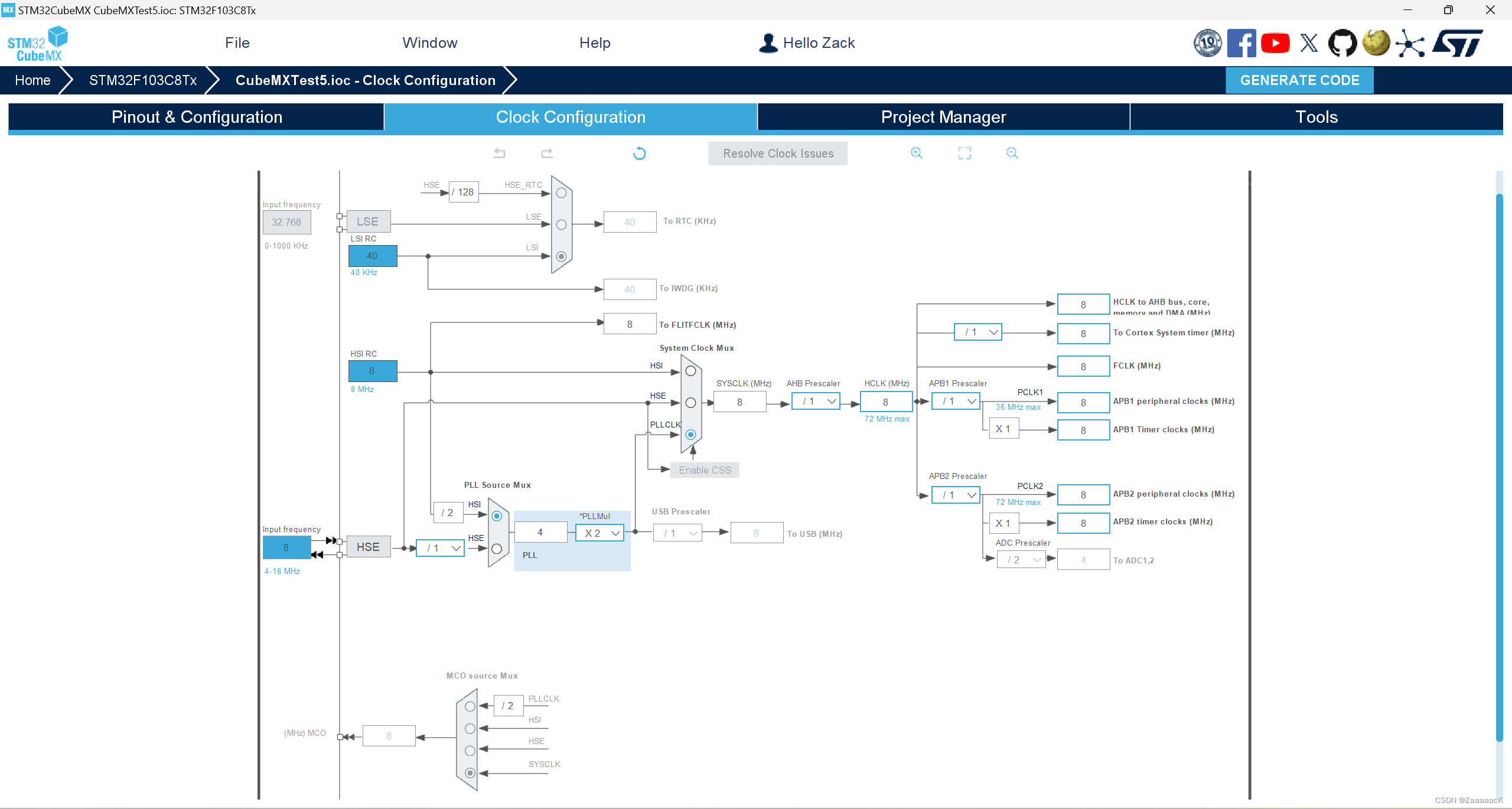Open the AHB Prescaler dropdown
This screenshot has width=1512, height=809.
(x=816, y=402)
